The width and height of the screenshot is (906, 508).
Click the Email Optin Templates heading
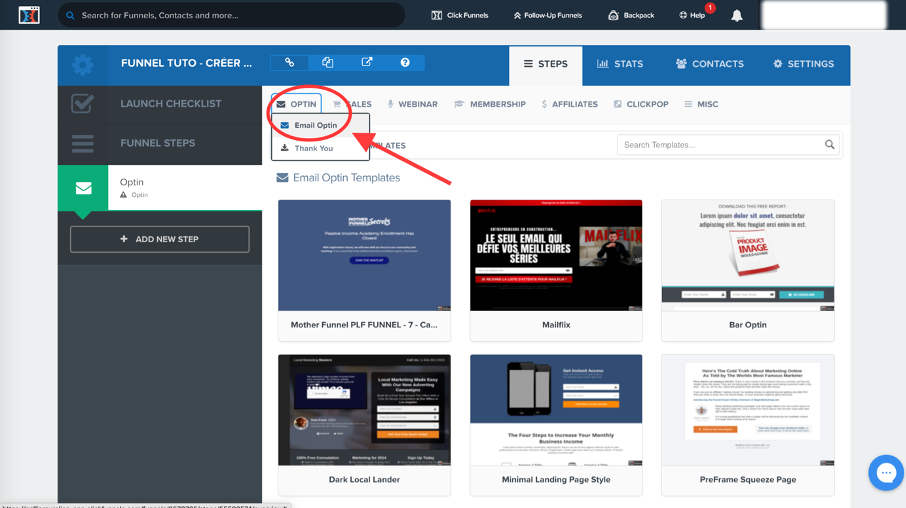[346, 178]
